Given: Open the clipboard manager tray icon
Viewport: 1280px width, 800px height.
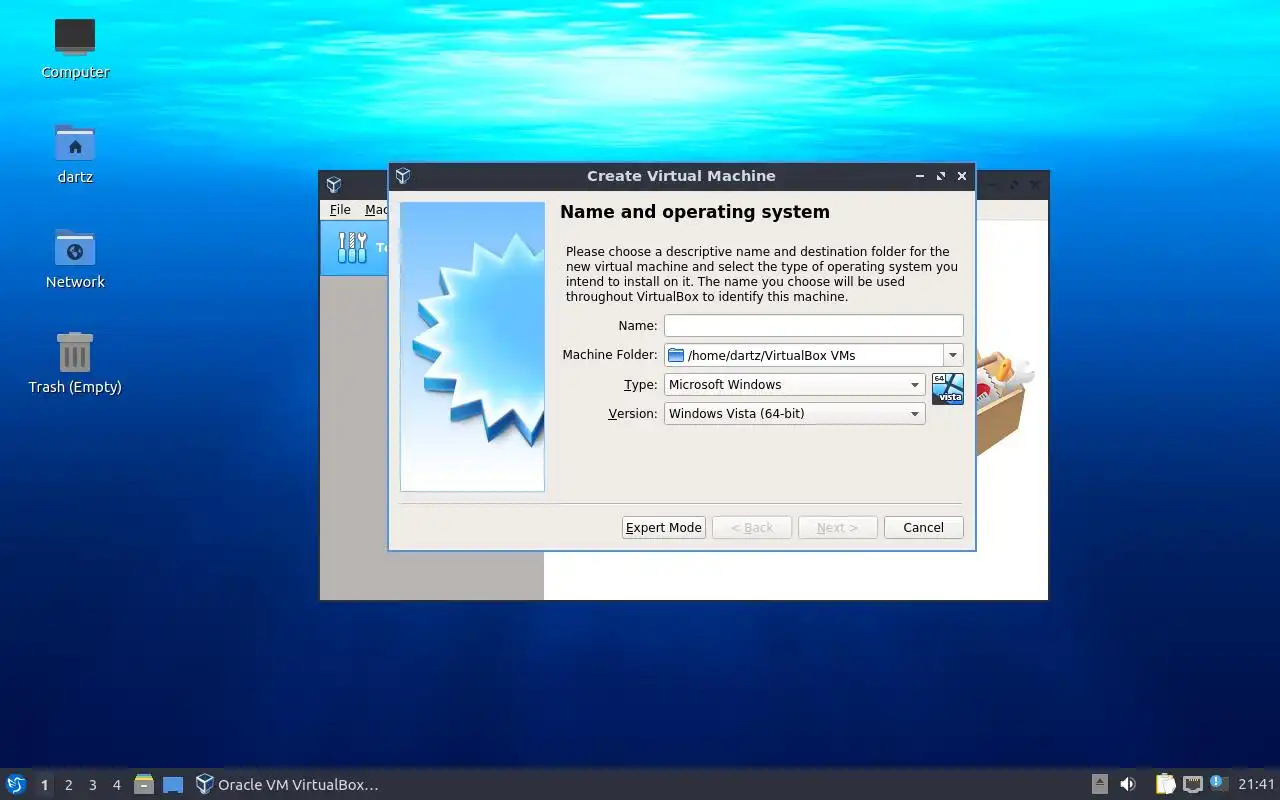Looking at the screenshot, I should click(x=1165, y=784).
